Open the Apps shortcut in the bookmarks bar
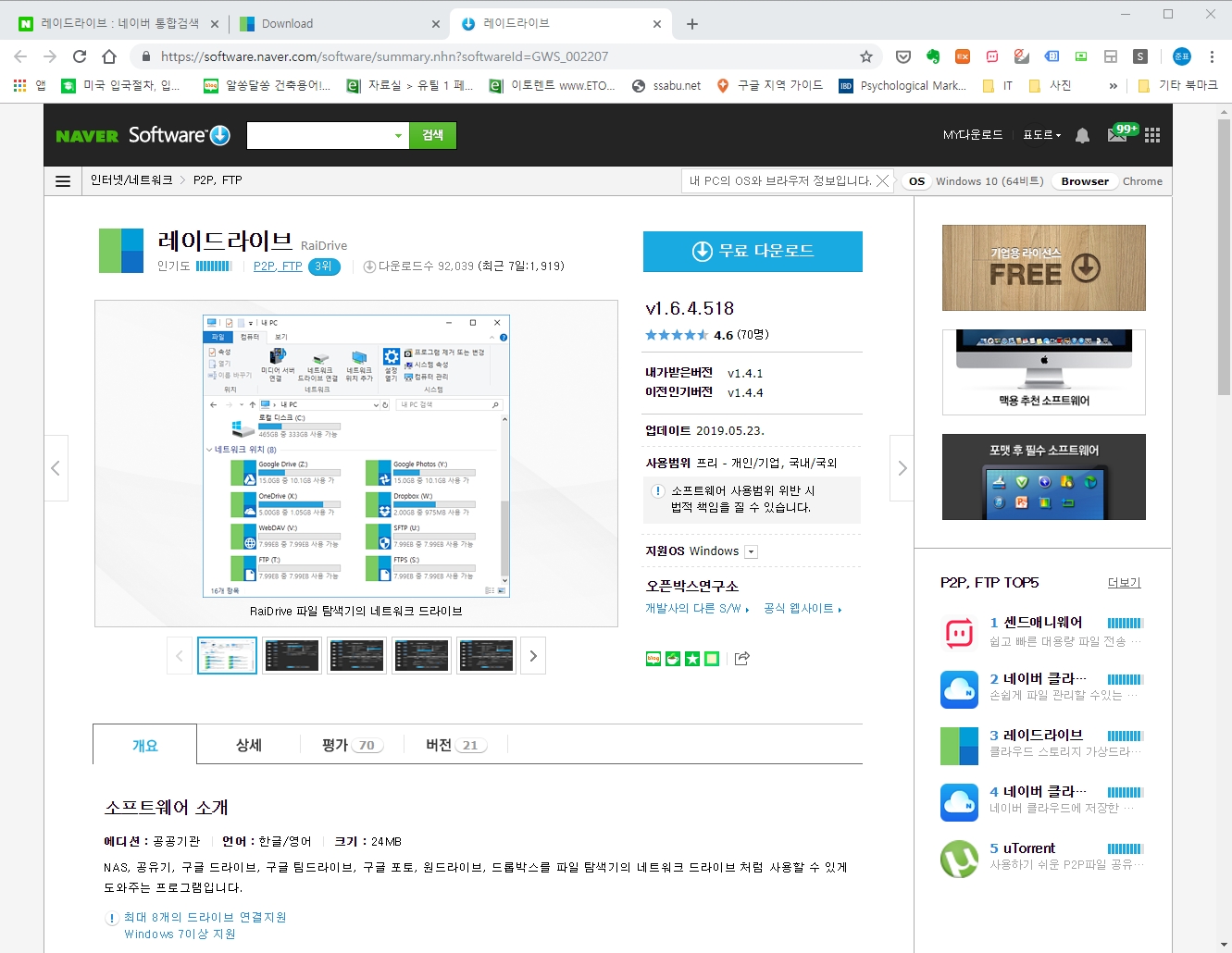Image resolution: width=1232 pixels, height=953 pixels. pos(30,85)
